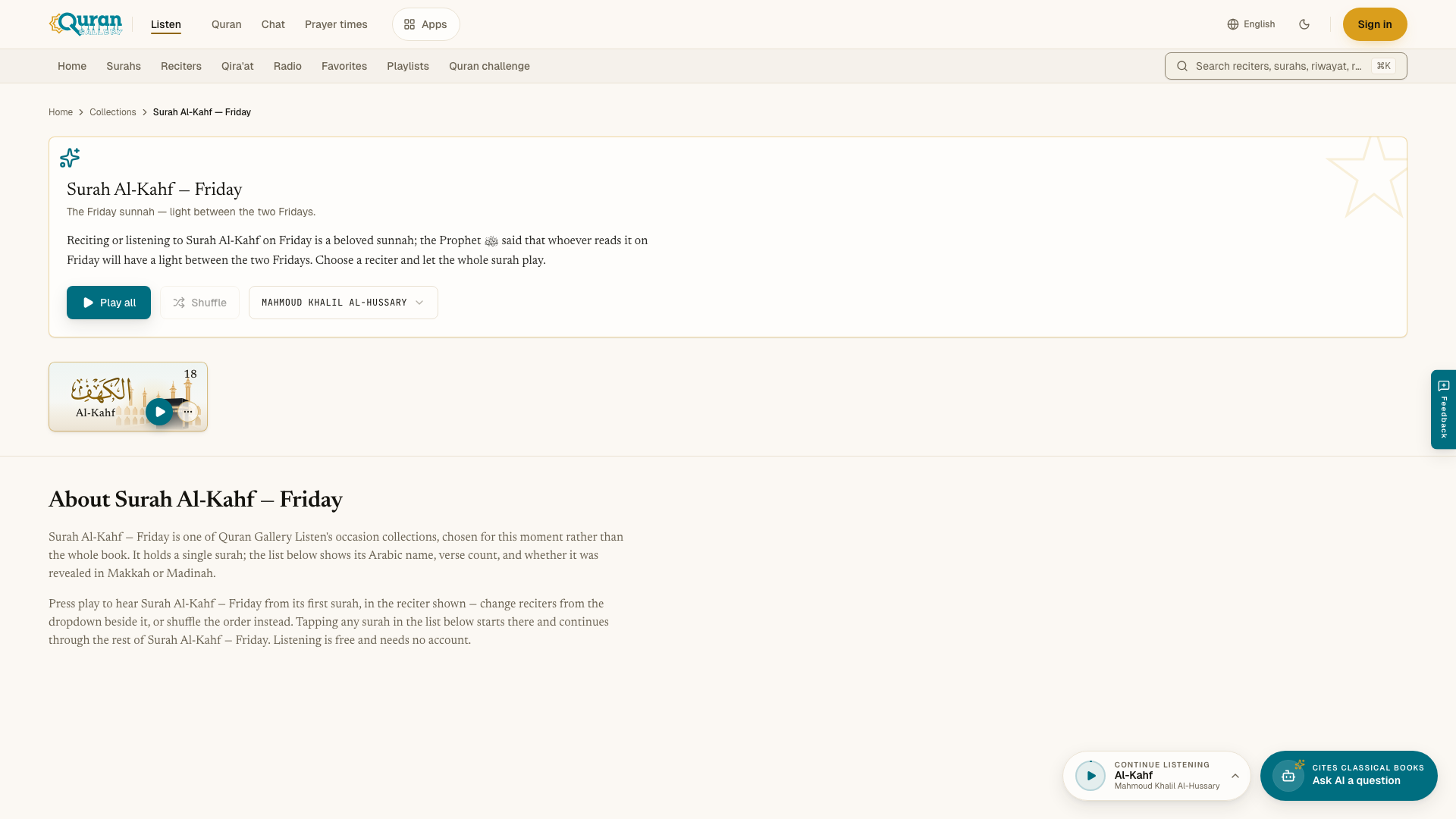1456x819 pixels.
Task: Go to Quran challenge
Action: 489,66
